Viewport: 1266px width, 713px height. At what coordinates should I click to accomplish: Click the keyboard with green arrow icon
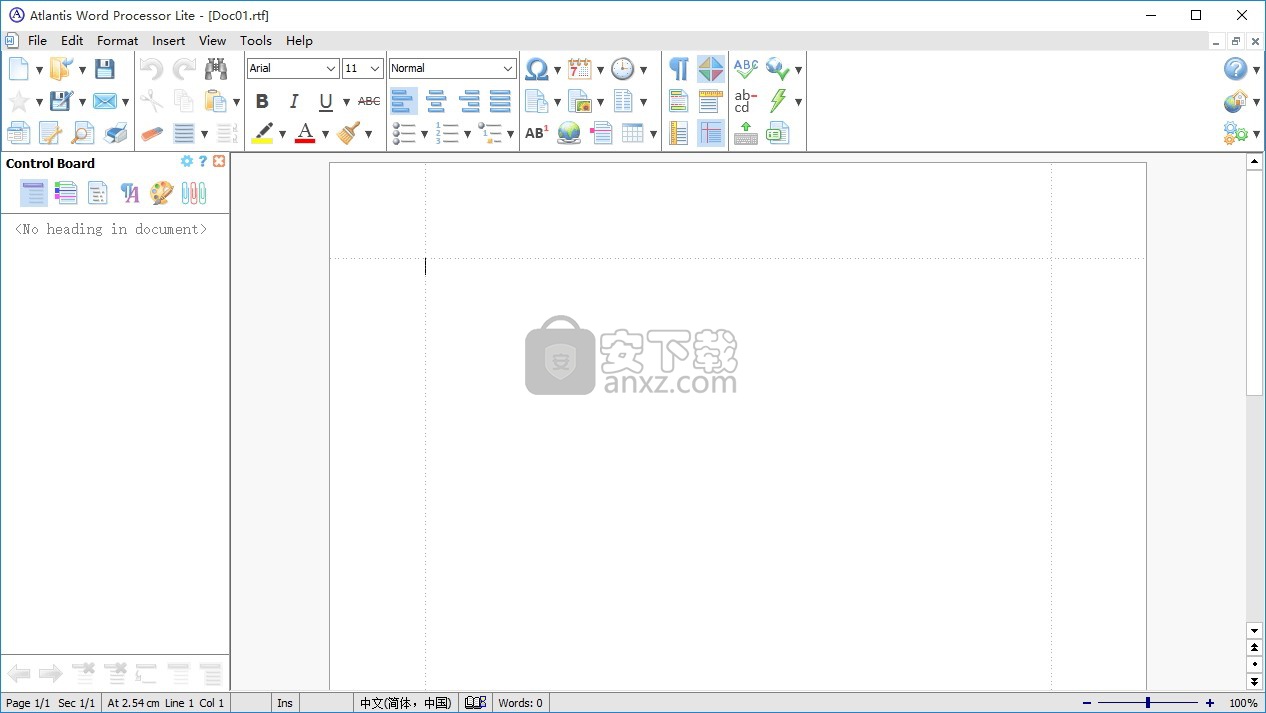click(x=746, y=133)
